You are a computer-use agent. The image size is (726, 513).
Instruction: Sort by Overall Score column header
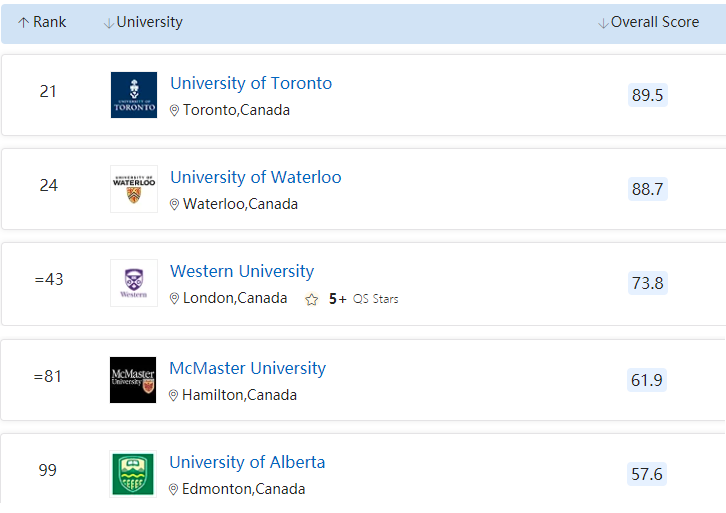point(648,22)
